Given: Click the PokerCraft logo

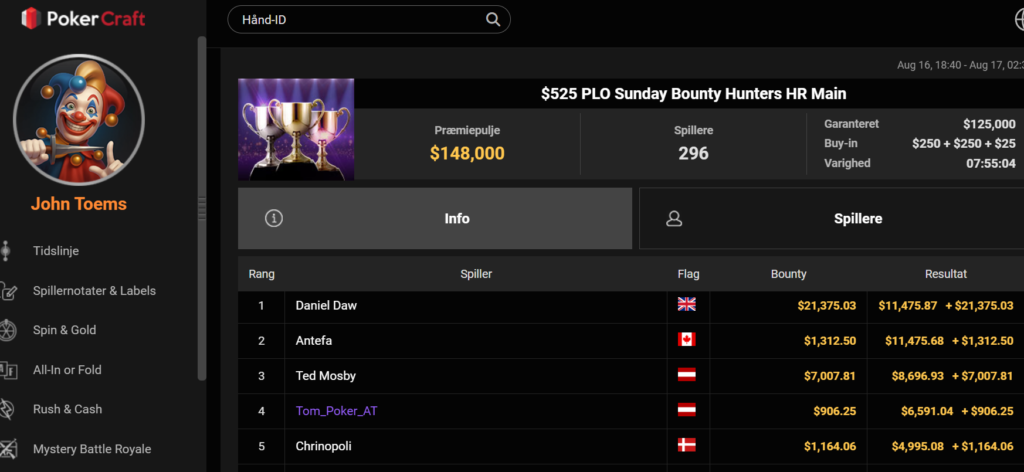Looking at the screenshot, I should [x=83, y=18].
